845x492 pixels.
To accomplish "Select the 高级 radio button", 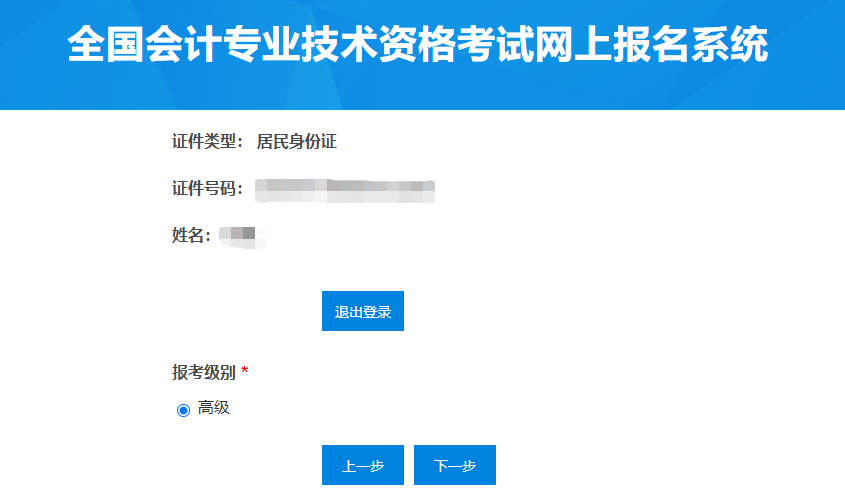I will point(183,409).
